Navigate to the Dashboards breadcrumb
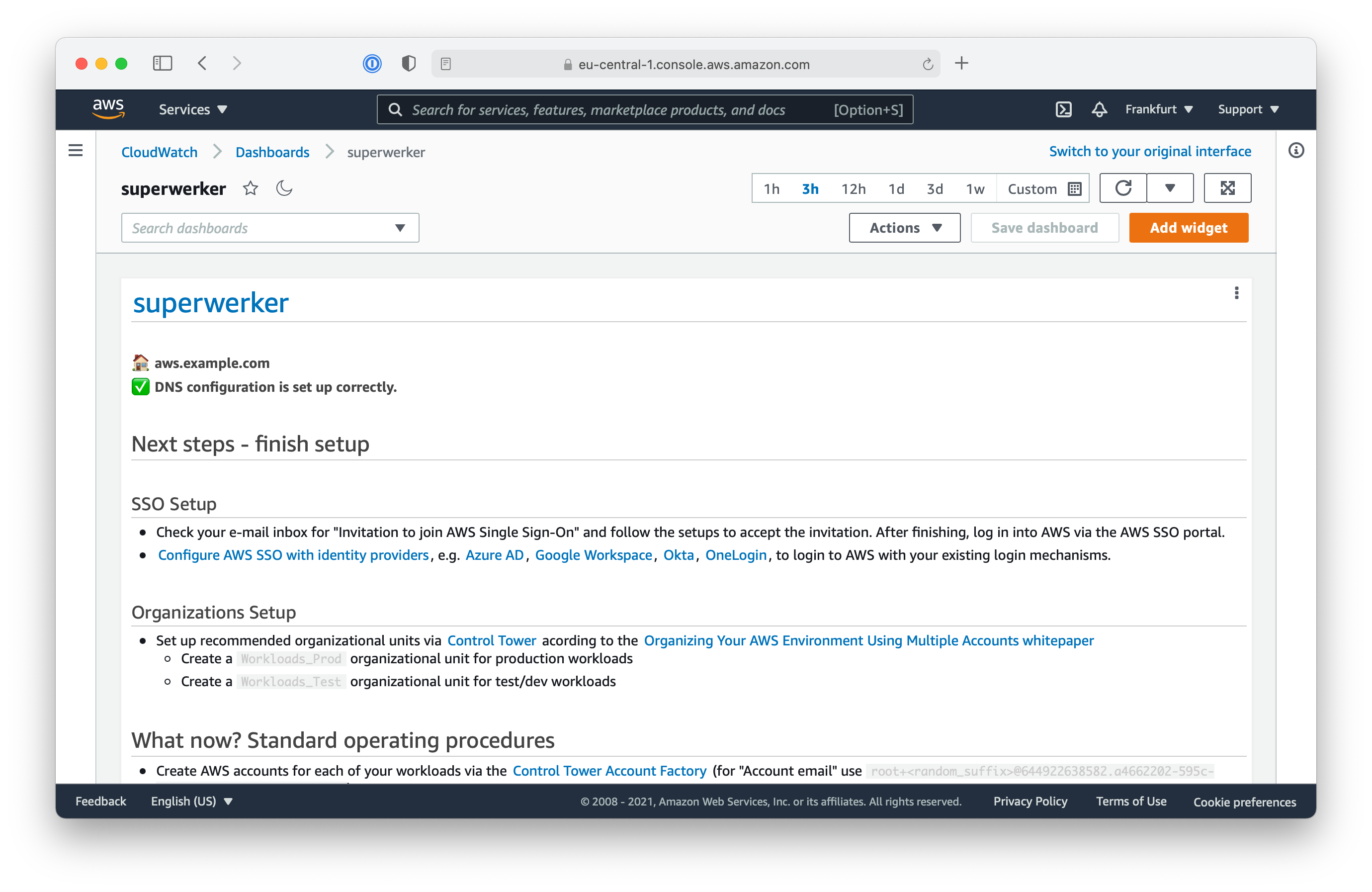This screenshot has height=892, width=1372. click(272, 152)
